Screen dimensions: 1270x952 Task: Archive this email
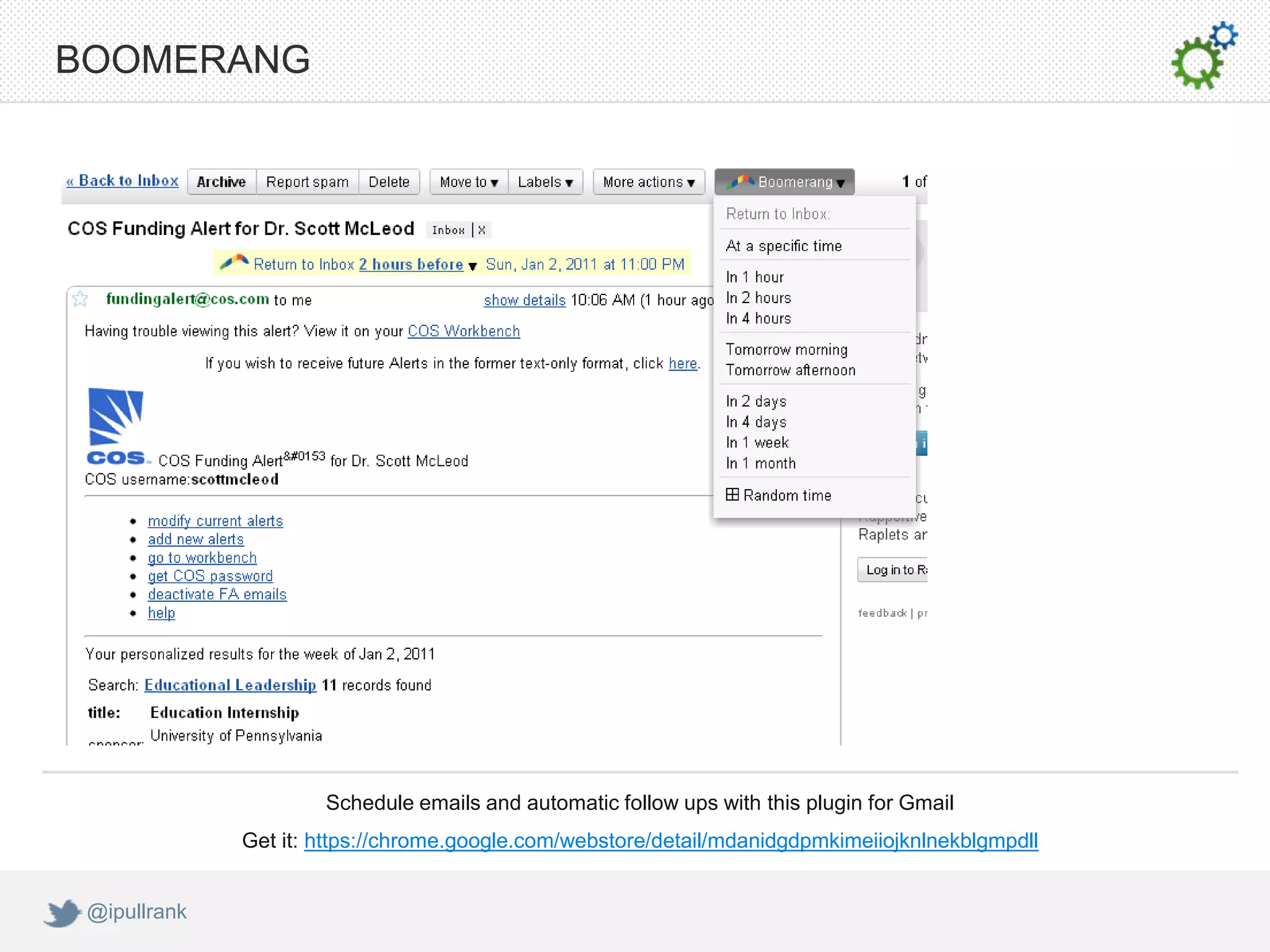pyautogui.click(x=221, y=182)
